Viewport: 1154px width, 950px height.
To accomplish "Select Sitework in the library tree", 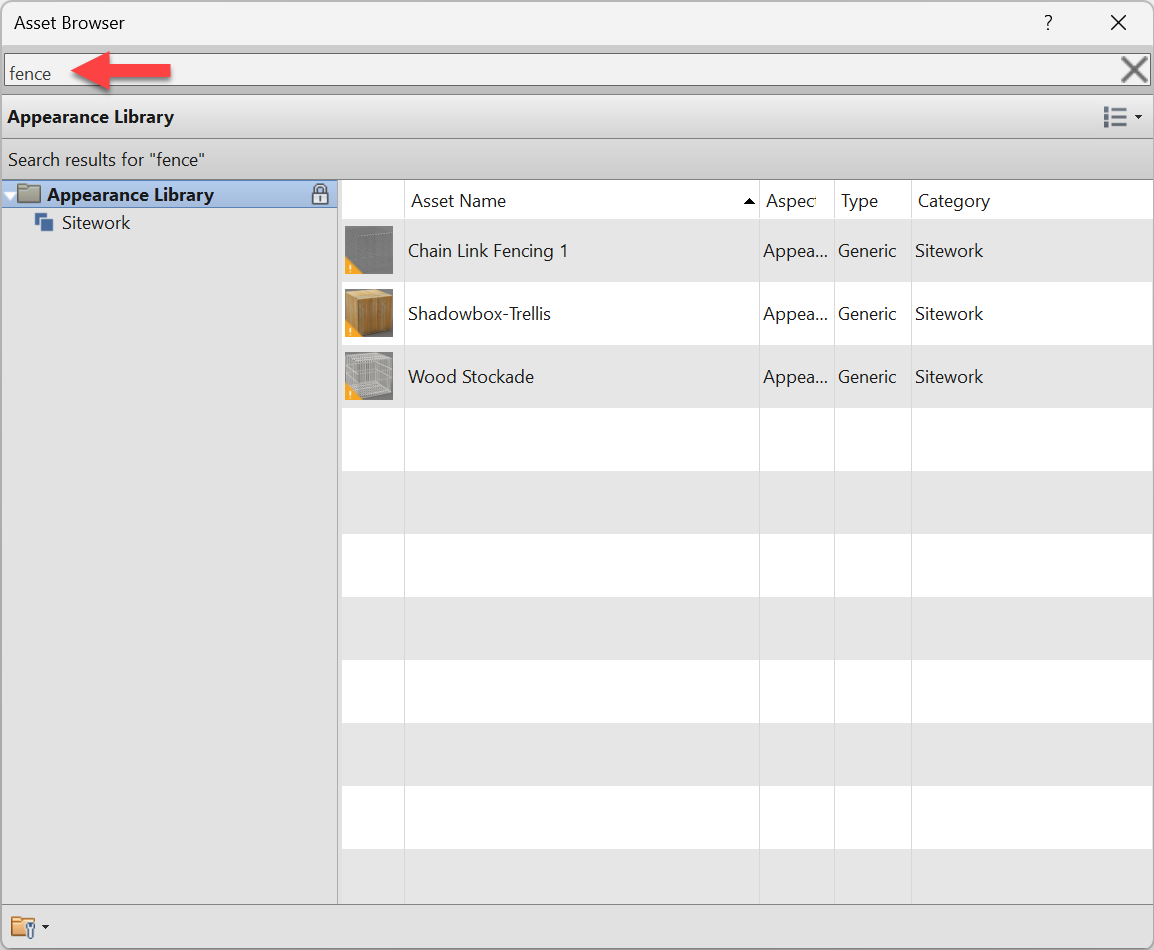I will point(95,222).
